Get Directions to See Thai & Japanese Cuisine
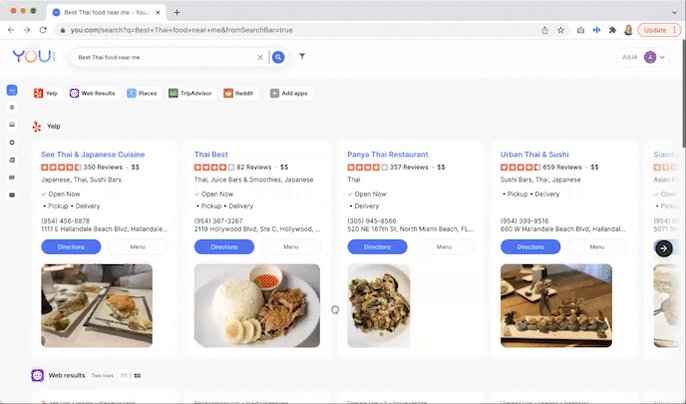 pyautogui.click(x=71, y=247)
